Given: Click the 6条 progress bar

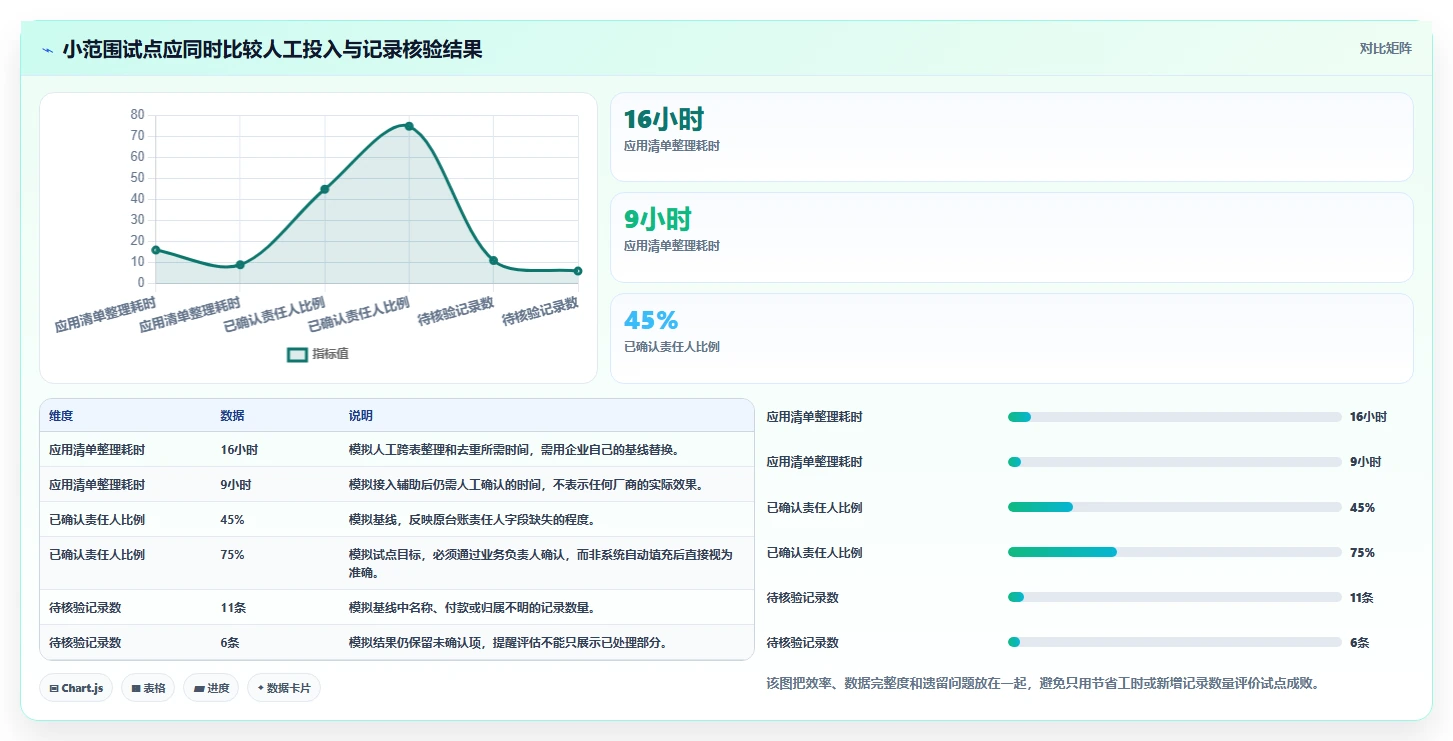Looking at the screenshot, I should (1175, 642).
